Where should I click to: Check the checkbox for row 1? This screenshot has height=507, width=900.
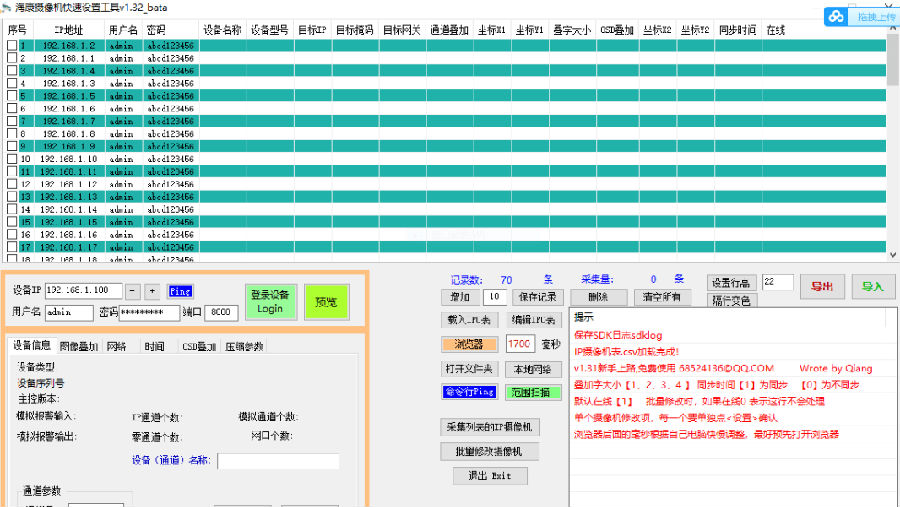11,46
